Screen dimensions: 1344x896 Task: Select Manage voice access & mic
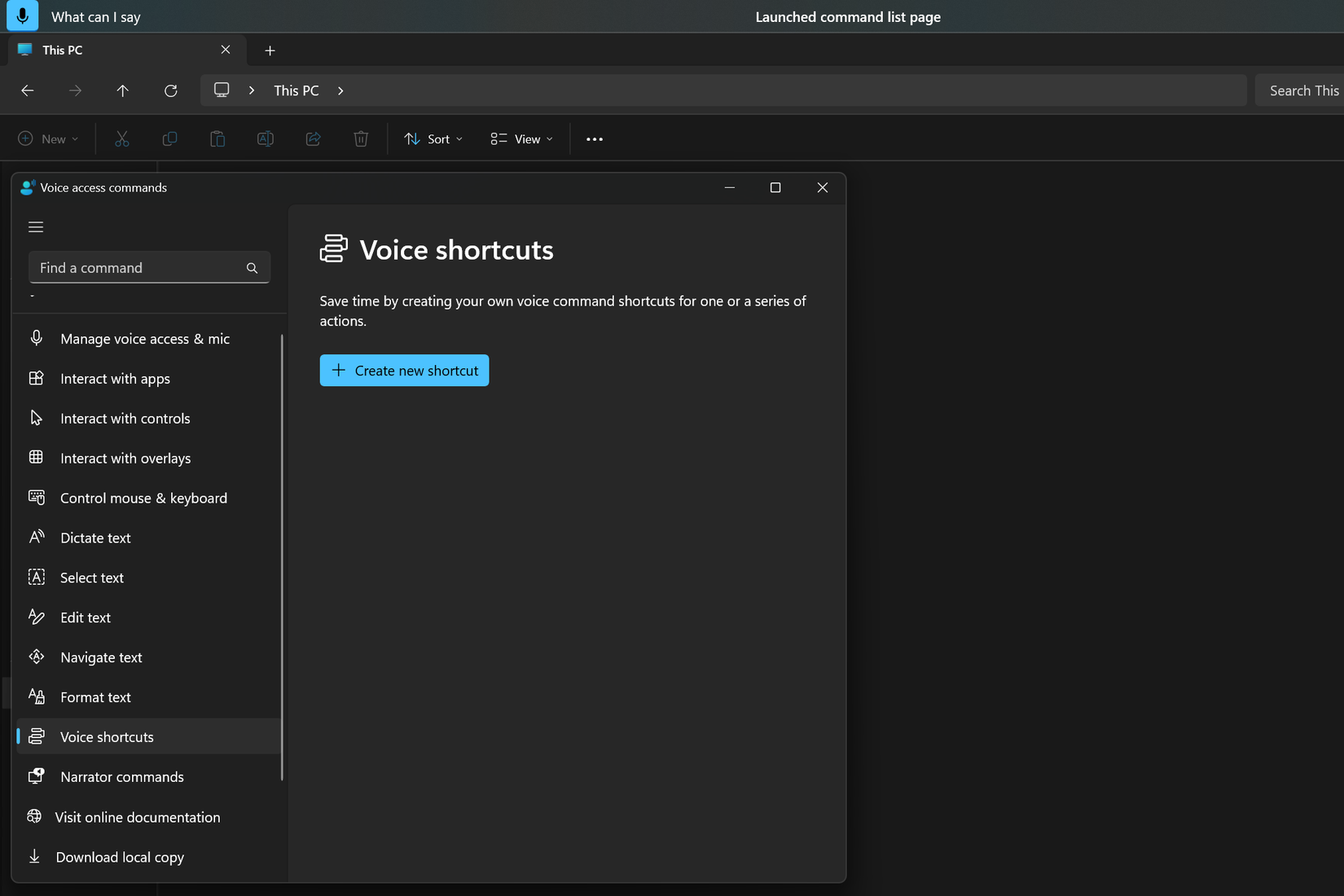pyautogui.click(x=144, y=339)
